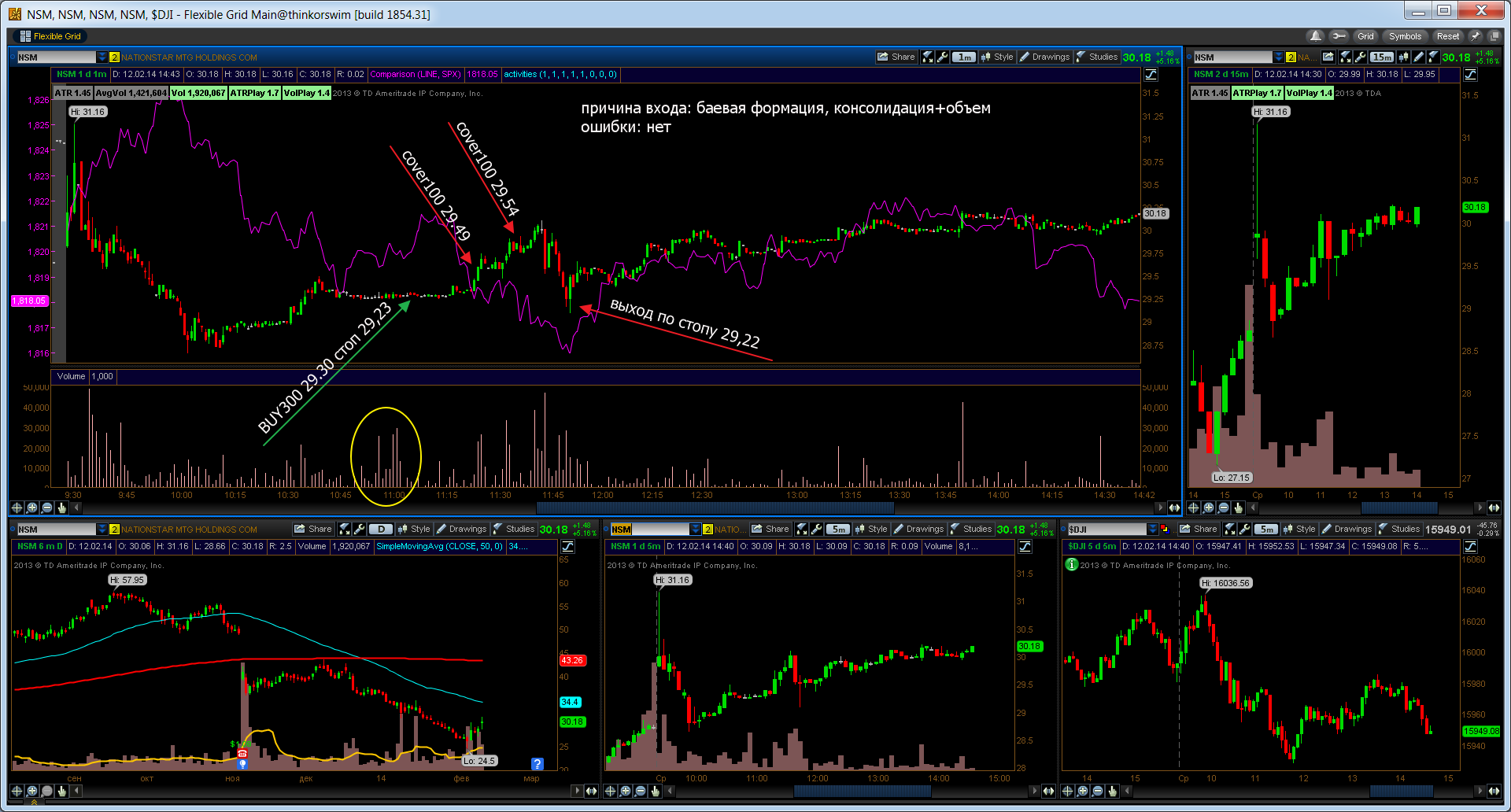This screenshot has height=812, width=1511.
Task: Open the setup wrench in top bar
Action: coord(1339,36)
